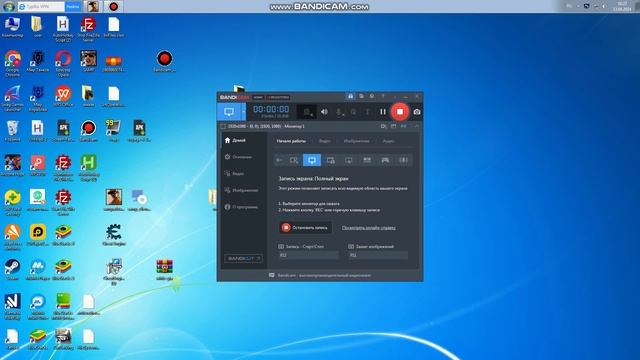Select the WPS Office desktop icon
Viewport: 640px width, 360px height.
click(x=63, y=97)
